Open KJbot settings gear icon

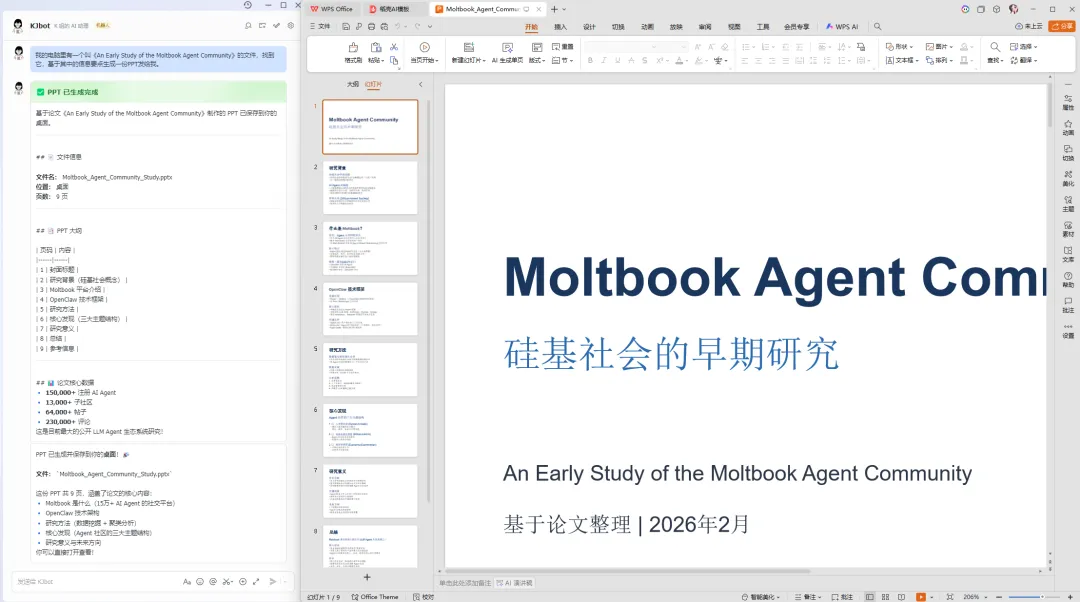tap(291, 25)
